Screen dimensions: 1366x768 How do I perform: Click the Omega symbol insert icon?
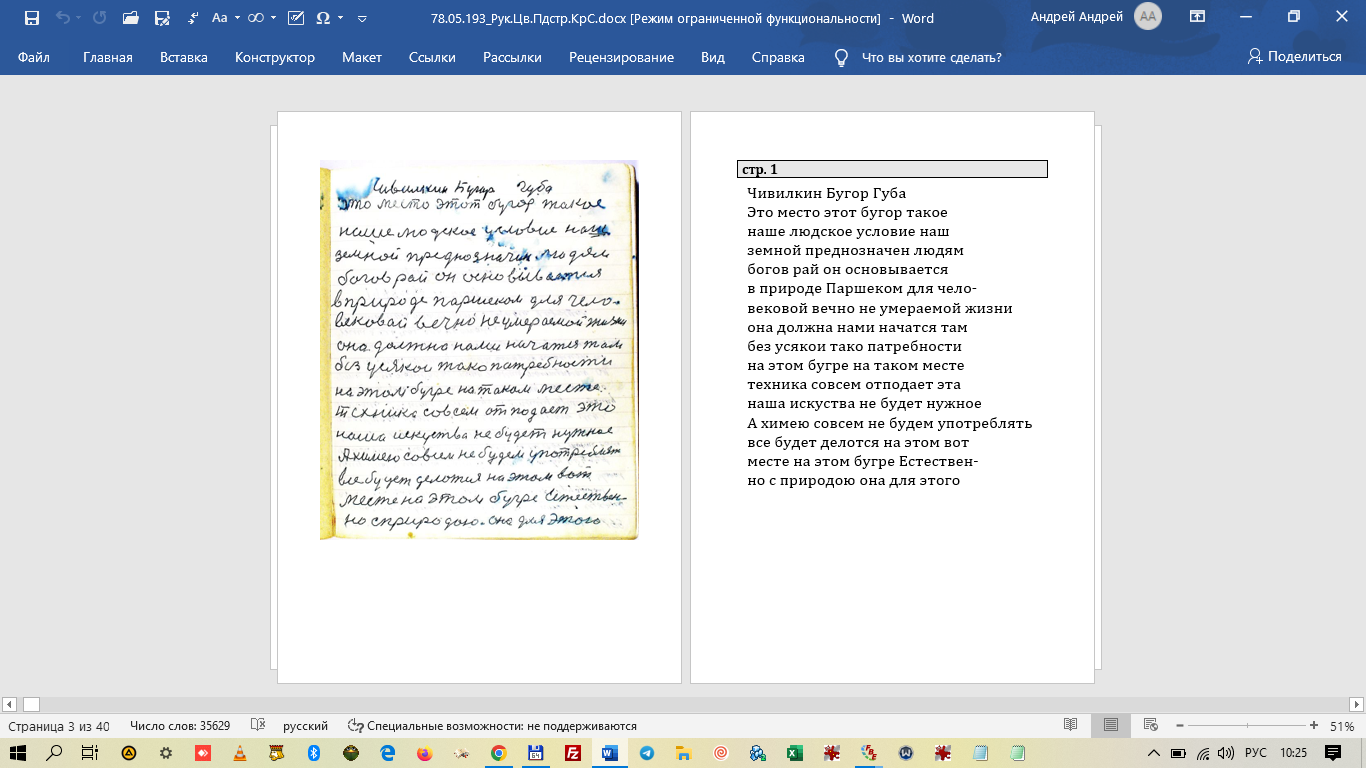click(323, 18)
